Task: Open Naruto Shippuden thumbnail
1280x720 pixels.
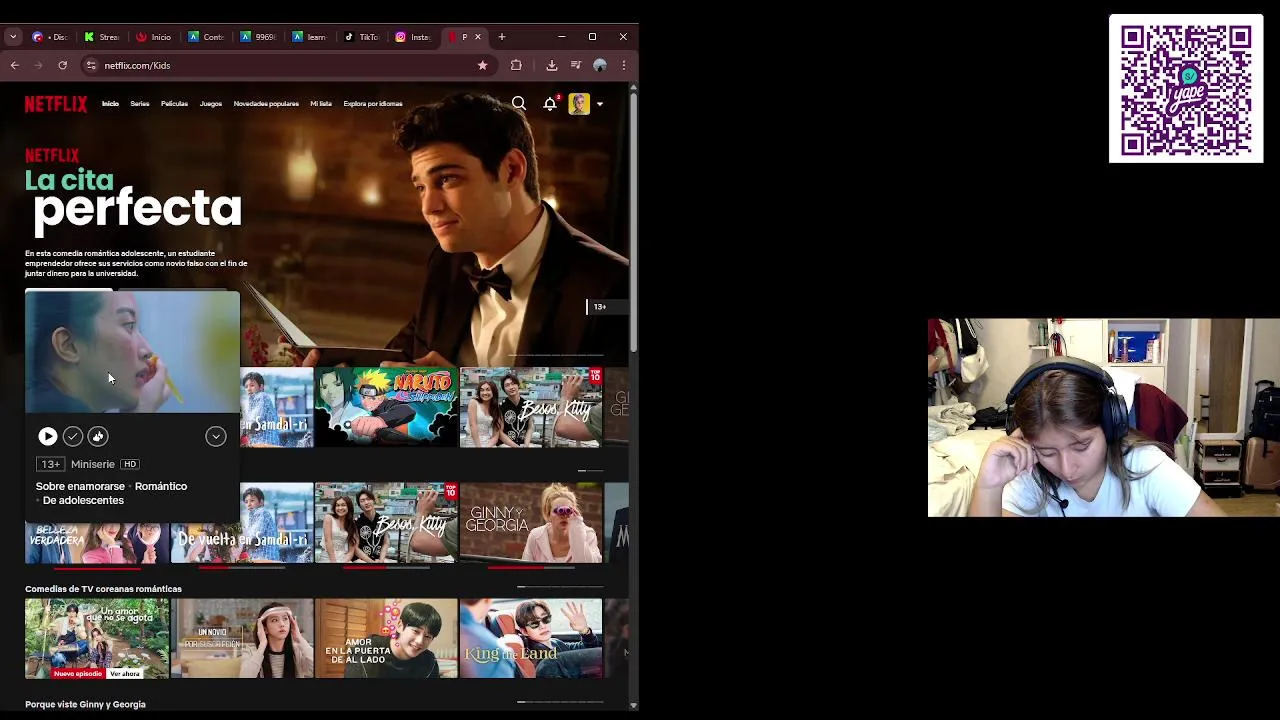Action: coord(386,407)
